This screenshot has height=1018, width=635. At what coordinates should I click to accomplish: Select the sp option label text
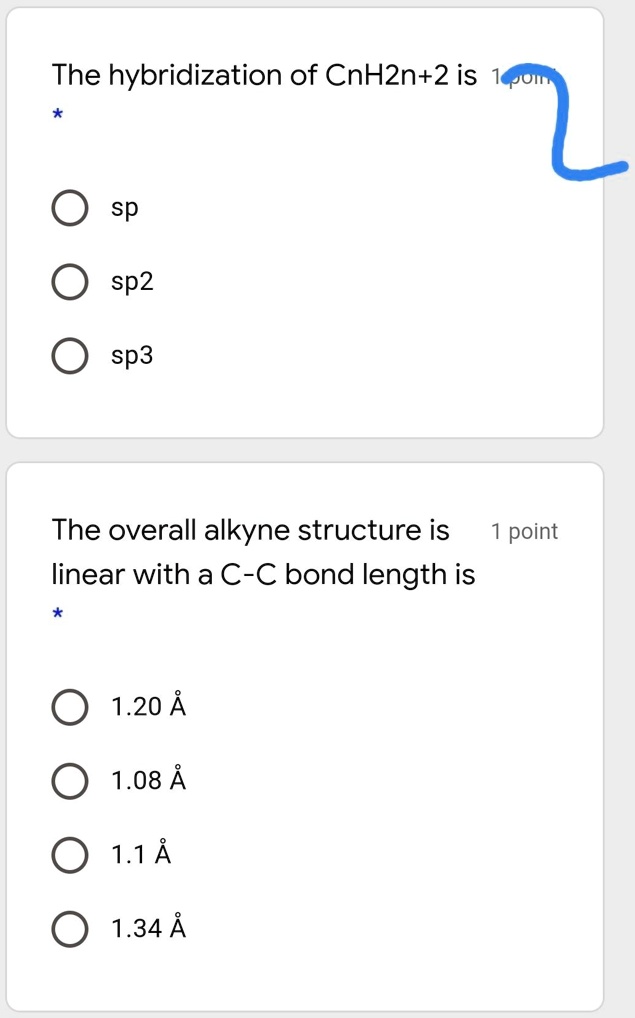click(x=126, y=208)
